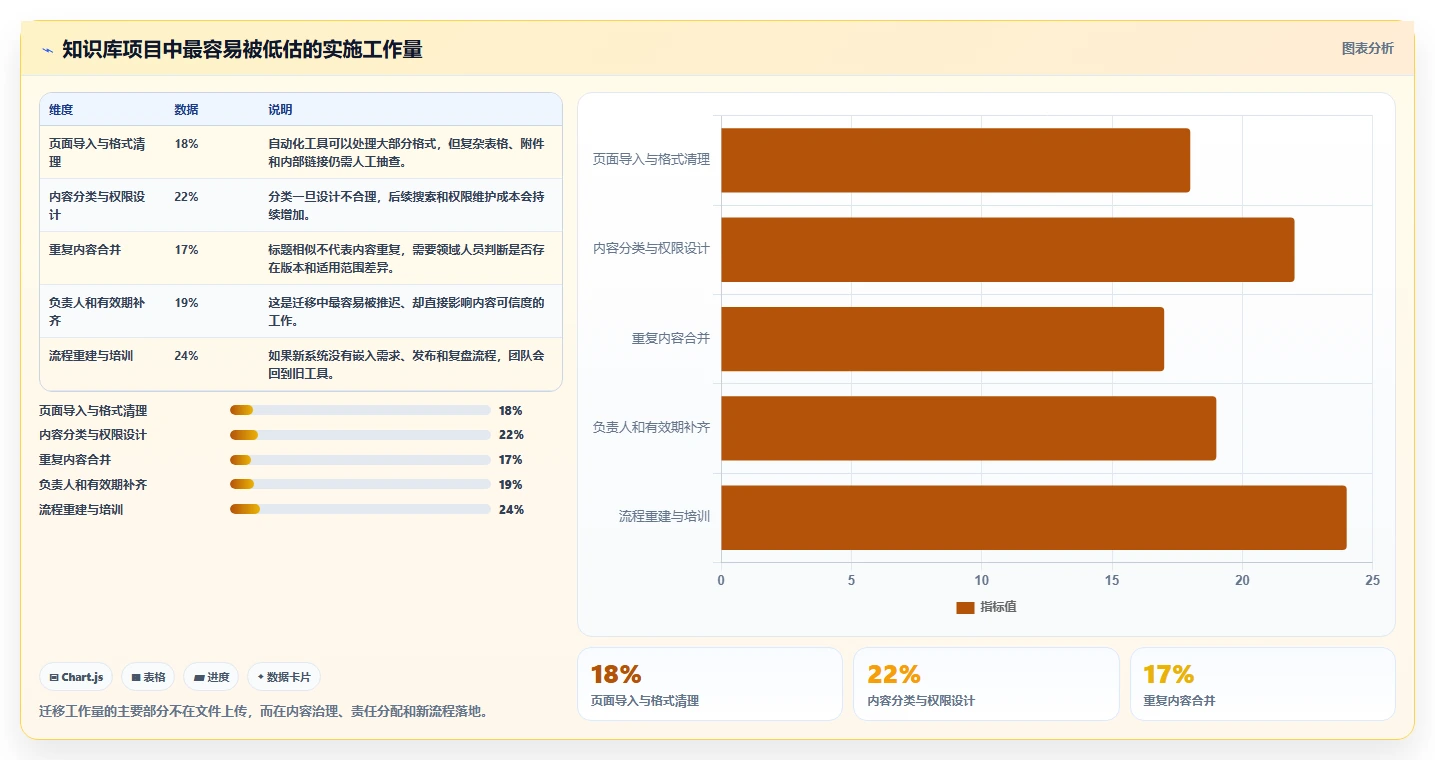Click chart bar for 负责人和有效期补齐
This screenshot has width=1435, height=760.
[x=968, y=428]
